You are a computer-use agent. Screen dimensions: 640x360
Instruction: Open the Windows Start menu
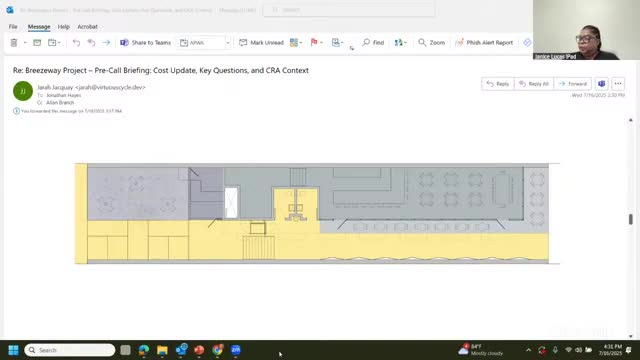coord(13,350)
